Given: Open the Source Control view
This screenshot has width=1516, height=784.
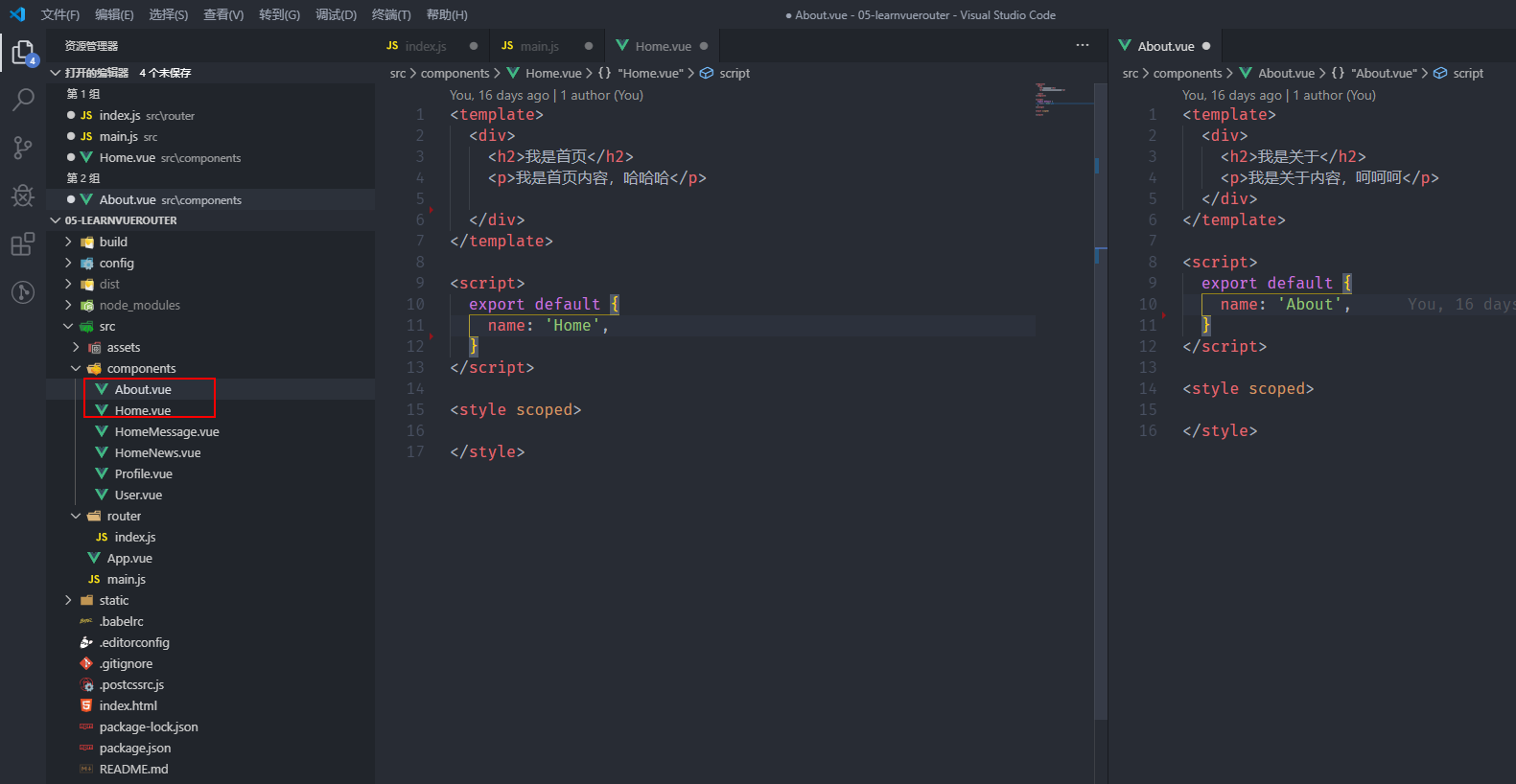Looking at the screenshot, I should pos(23,148).
